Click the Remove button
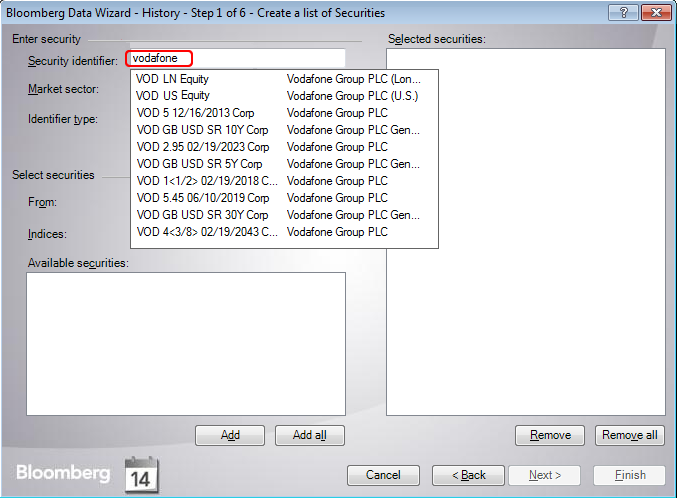Viewport: 677px width, 498px height. pyautogui.click(x=550, y=435)
